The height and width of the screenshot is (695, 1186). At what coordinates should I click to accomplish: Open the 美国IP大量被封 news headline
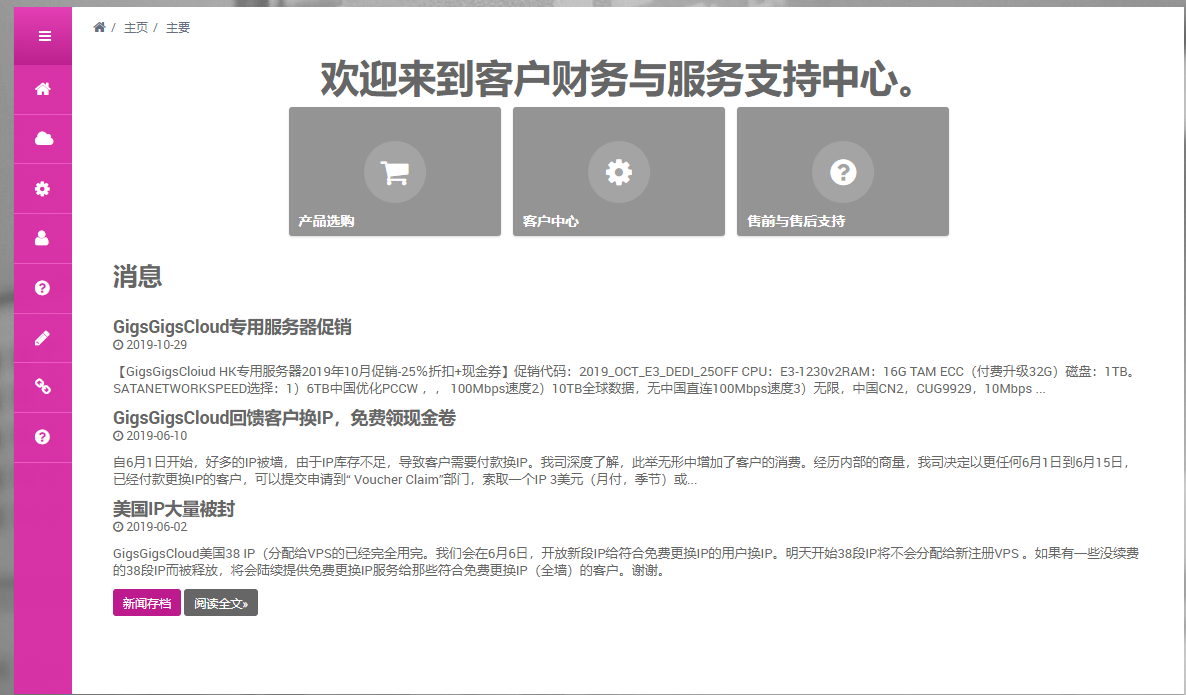(x=174, y=509)
